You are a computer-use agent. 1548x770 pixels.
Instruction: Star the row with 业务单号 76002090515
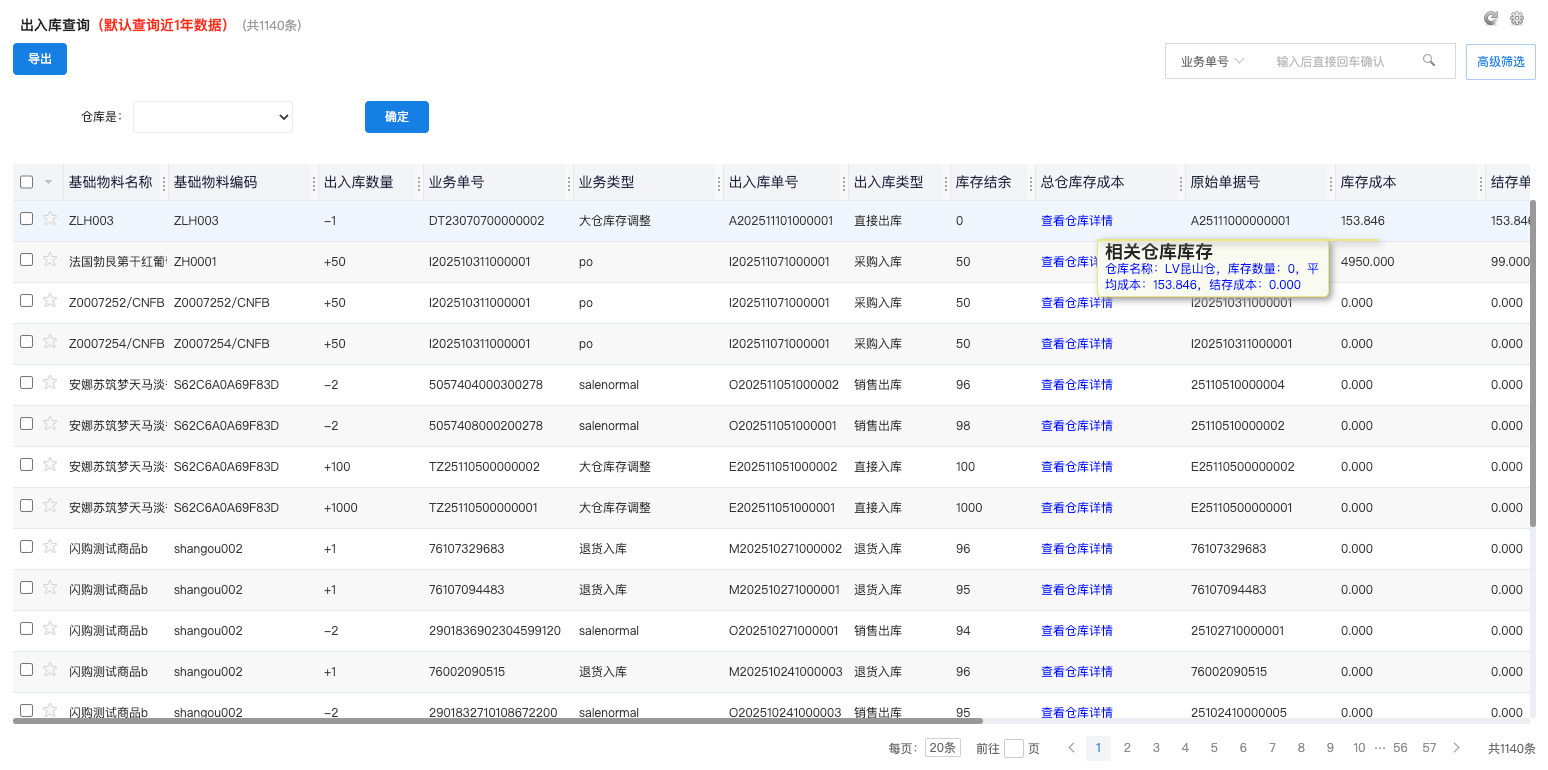coord(50,670)
